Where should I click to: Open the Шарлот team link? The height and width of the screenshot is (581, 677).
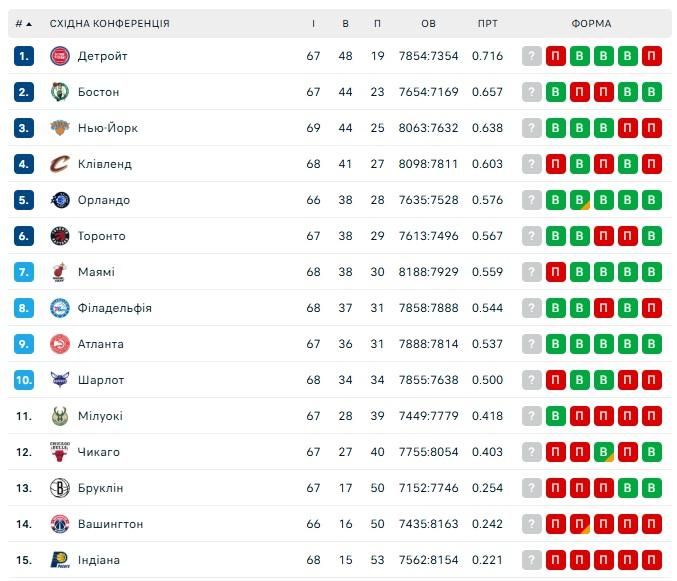click(101, 380)
